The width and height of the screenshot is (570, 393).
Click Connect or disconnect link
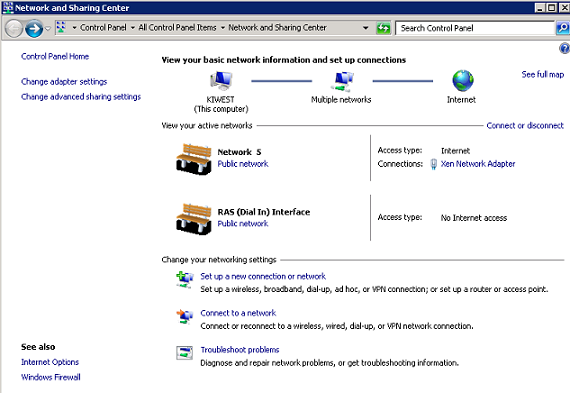(x=525, y=125)
